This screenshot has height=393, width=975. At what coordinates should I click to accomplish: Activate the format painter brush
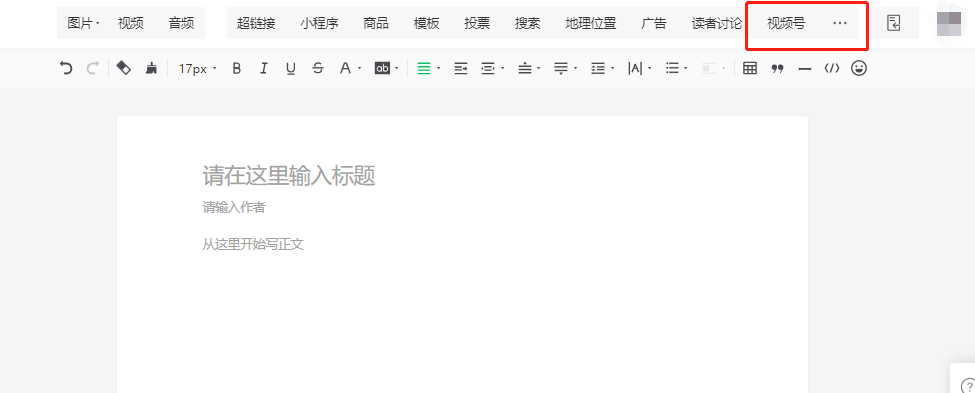[x=151, y=68]
